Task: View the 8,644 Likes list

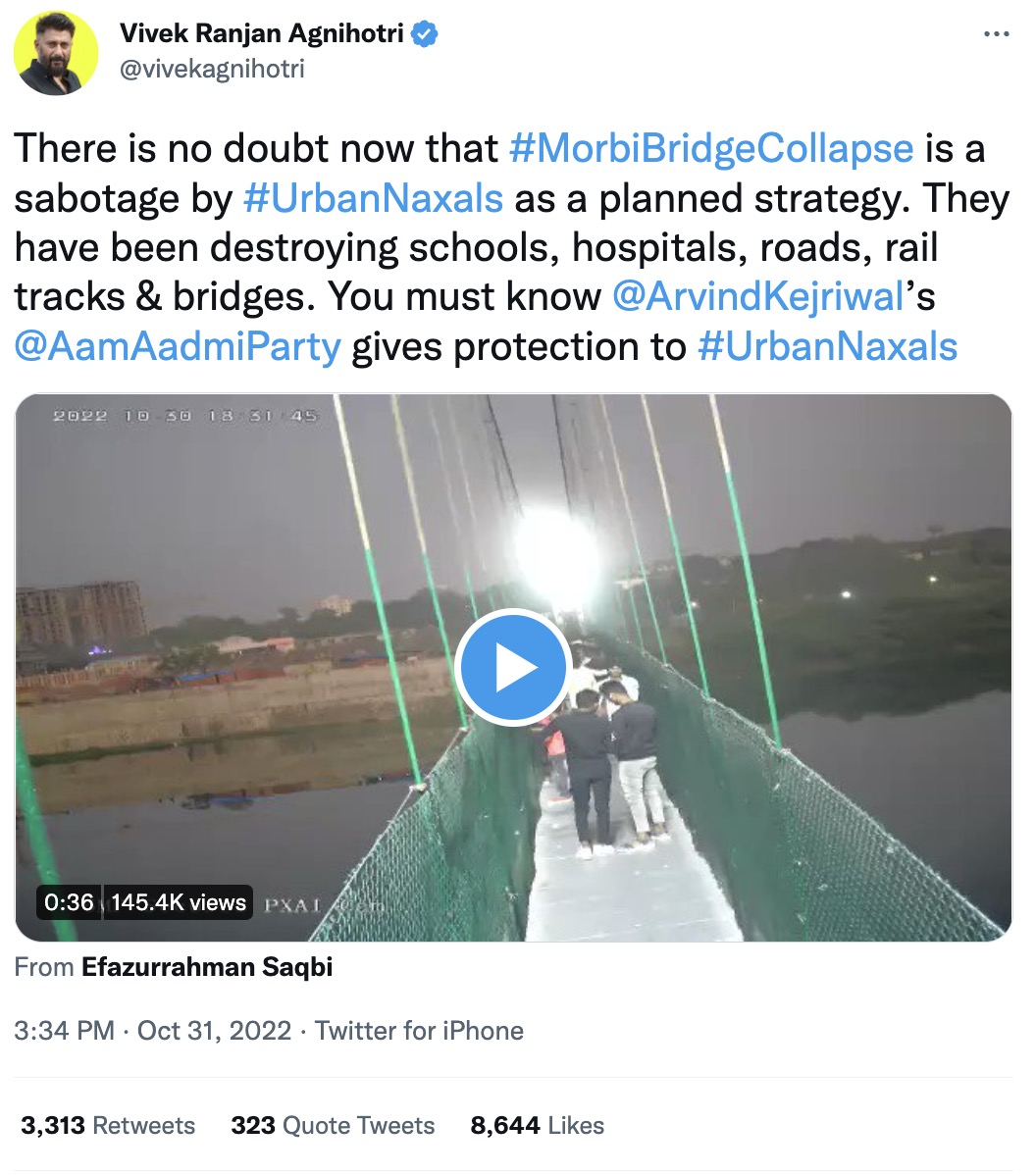Action: click(x=538, y=1125)
